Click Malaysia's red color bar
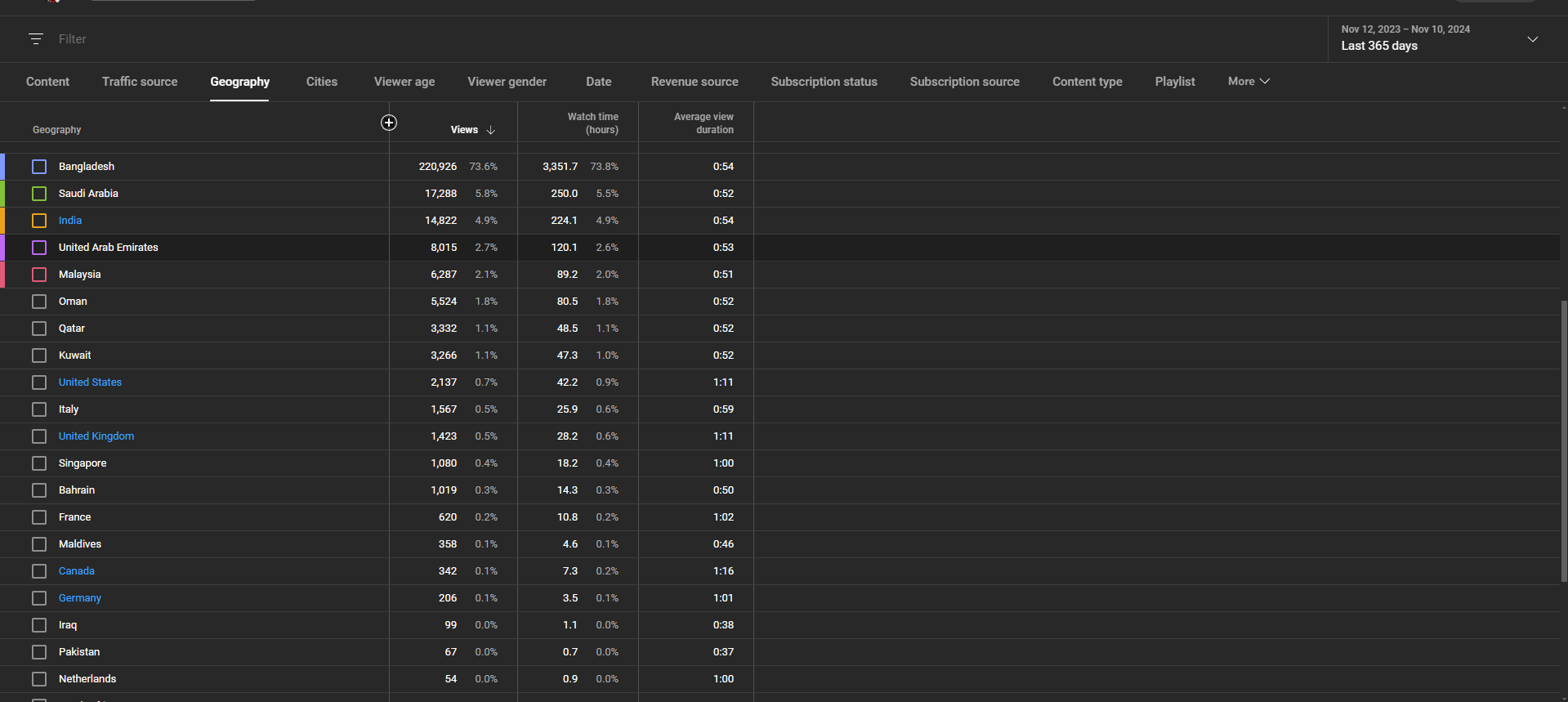This screenshot has height=702, width=1568. (2, 275)
